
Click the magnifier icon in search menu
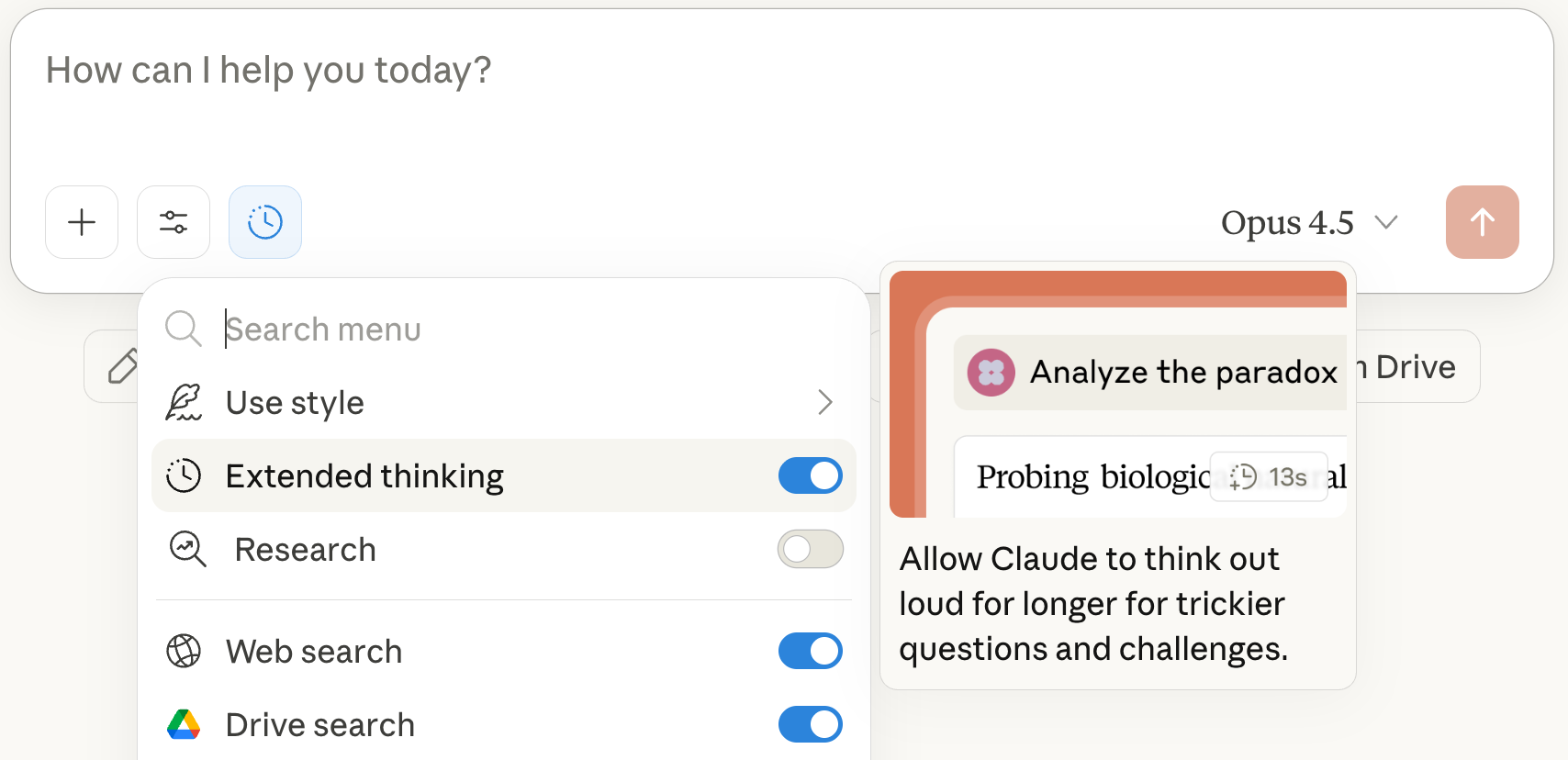point(184,329)
